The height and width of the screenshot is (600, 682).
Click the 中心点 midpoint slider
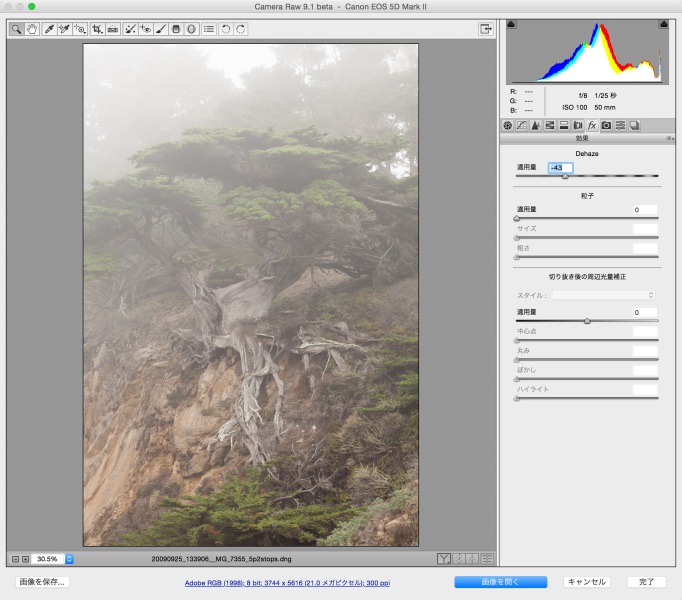click(587, 340)
